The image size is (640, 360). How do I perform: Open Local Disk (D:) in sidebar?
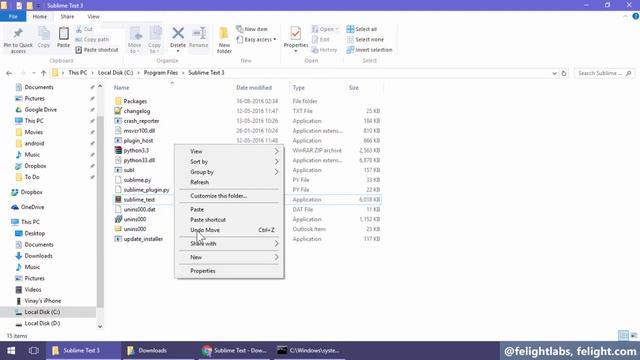click(42, 323)
